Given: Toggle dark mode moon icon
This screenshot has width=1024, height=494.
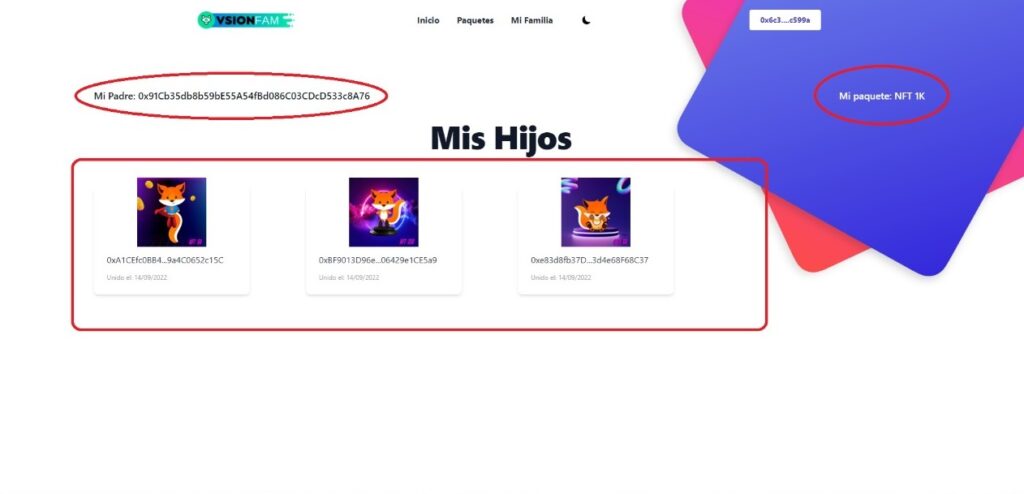Looking at the screenshot, I should pos(586,20).
